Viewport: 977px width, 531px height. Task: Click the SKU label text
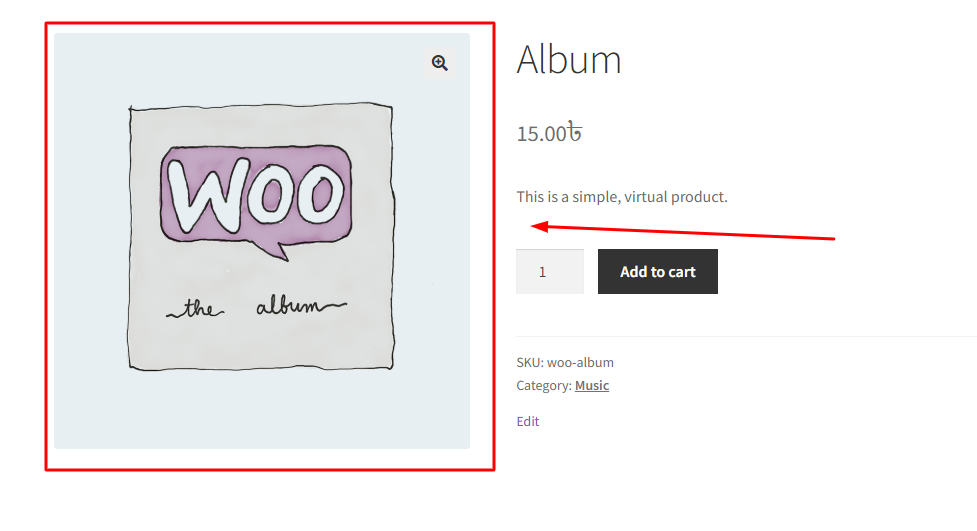pos(529,362)
